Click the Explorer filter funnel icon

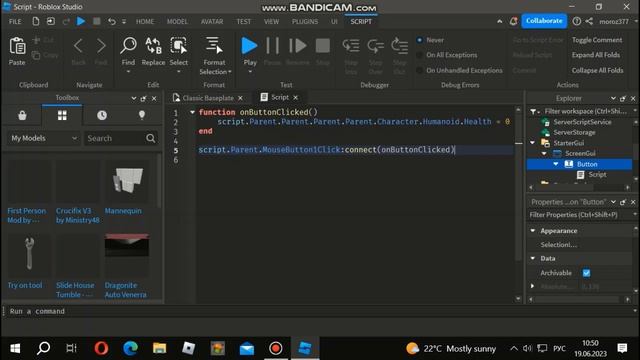point(534,111)
